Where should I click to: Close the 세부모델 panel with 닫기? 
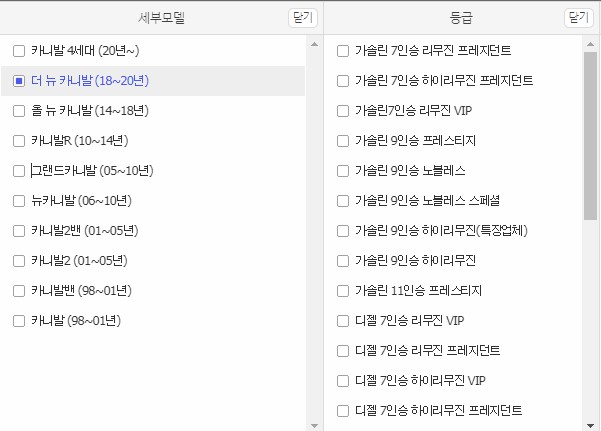303,18
